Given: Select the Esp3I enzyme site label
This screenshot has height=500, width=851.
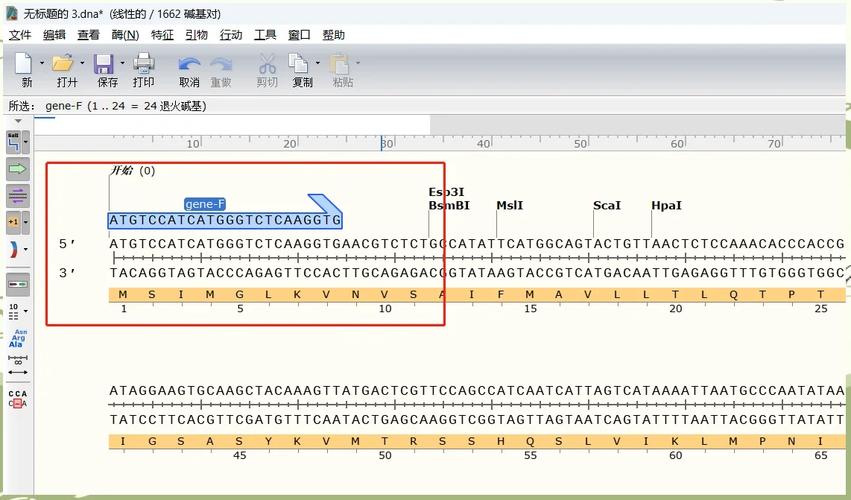Looking at the screenshot, I should [x=446, y=192].
